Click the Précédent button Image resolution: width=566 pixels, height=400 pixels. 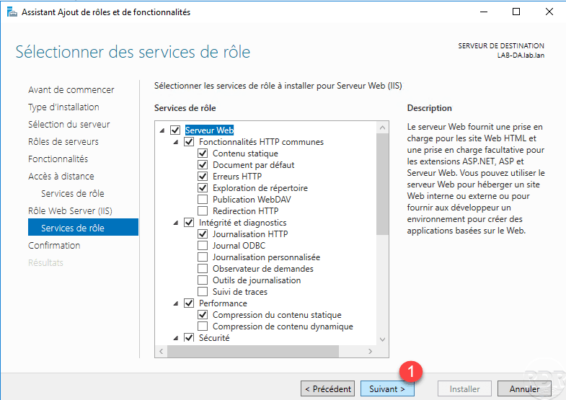[328, 389]
